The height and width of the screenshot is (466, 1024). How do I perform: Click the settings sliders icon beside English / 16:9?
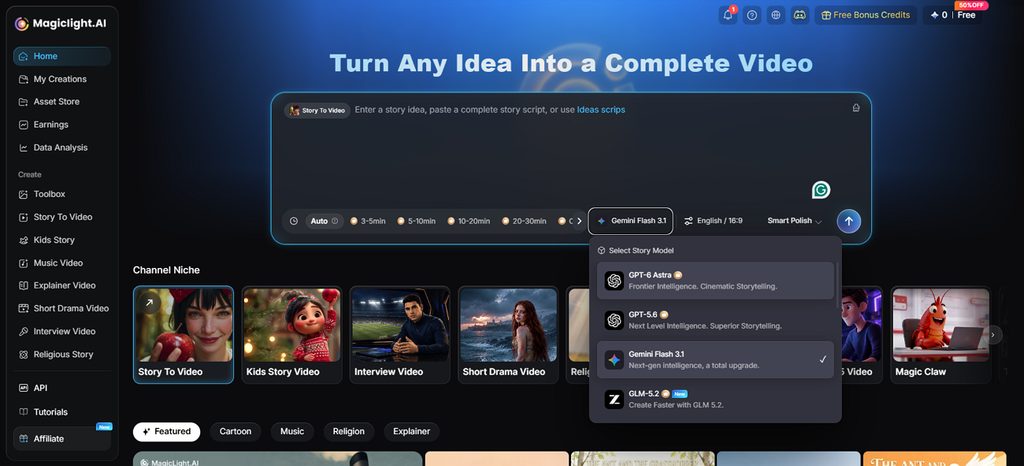pos(688,221)
